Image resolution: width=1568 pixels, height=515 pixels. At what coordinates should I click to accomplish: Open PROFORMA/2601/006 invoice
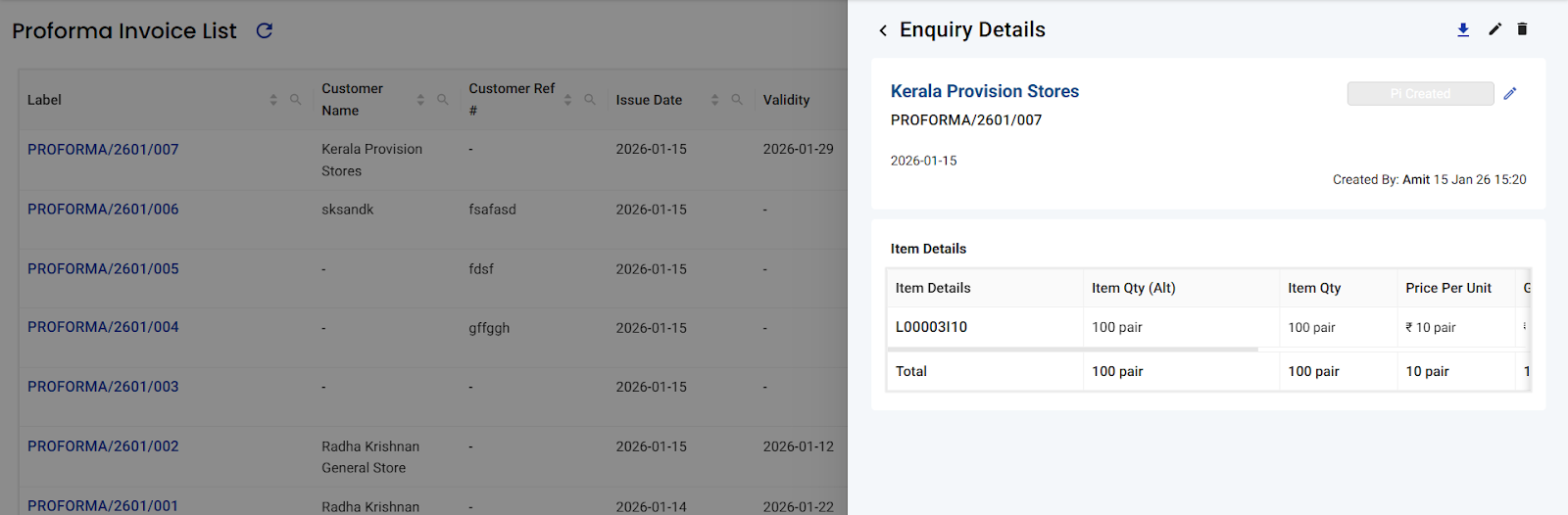pos(103,210)
